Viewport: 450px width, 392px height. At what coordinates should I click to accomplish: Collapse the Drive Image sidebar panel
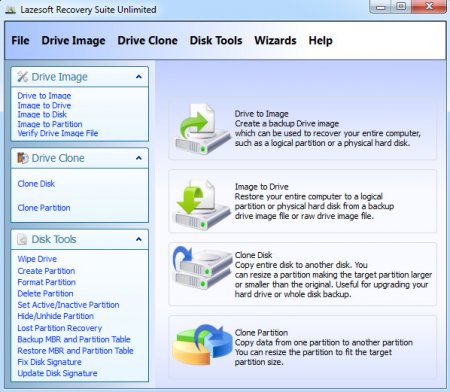coord(139,77)
